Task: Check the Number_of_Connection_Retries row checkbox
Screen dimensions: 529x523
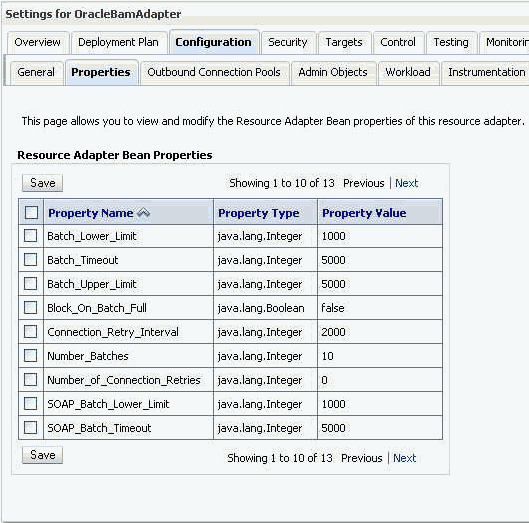Action: tap(31, 380)
